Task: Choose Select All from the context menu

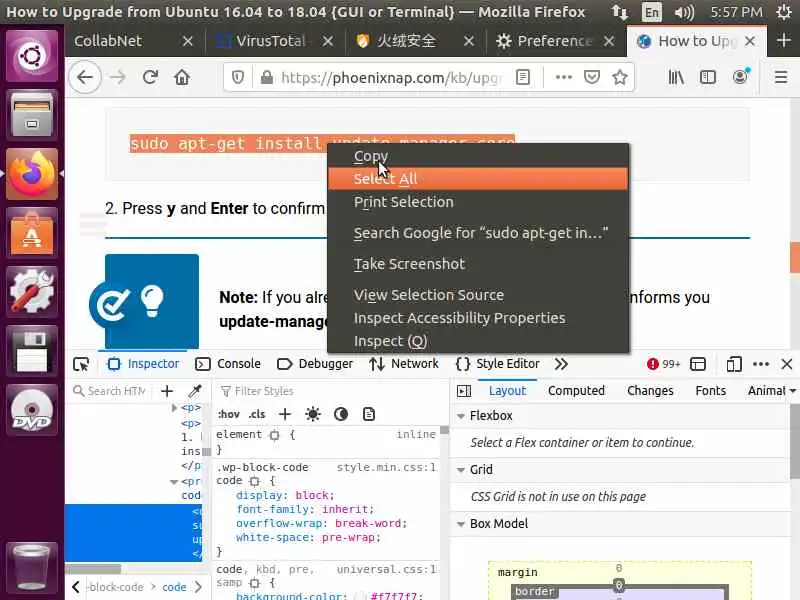Action: (x=478, y=179)
